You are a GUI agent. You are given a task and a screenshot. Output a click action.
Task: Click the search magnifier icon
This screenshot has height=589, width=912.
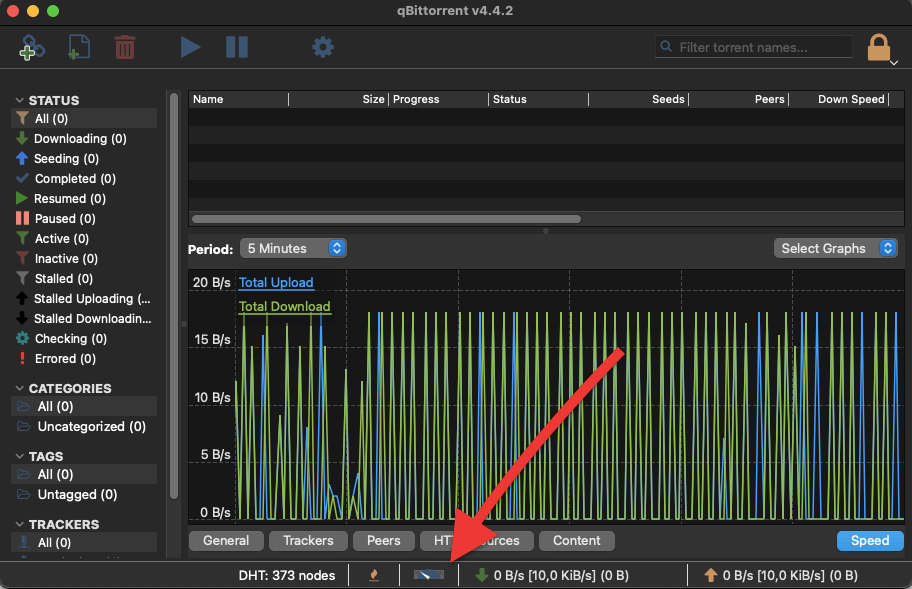tap(667, 47)
